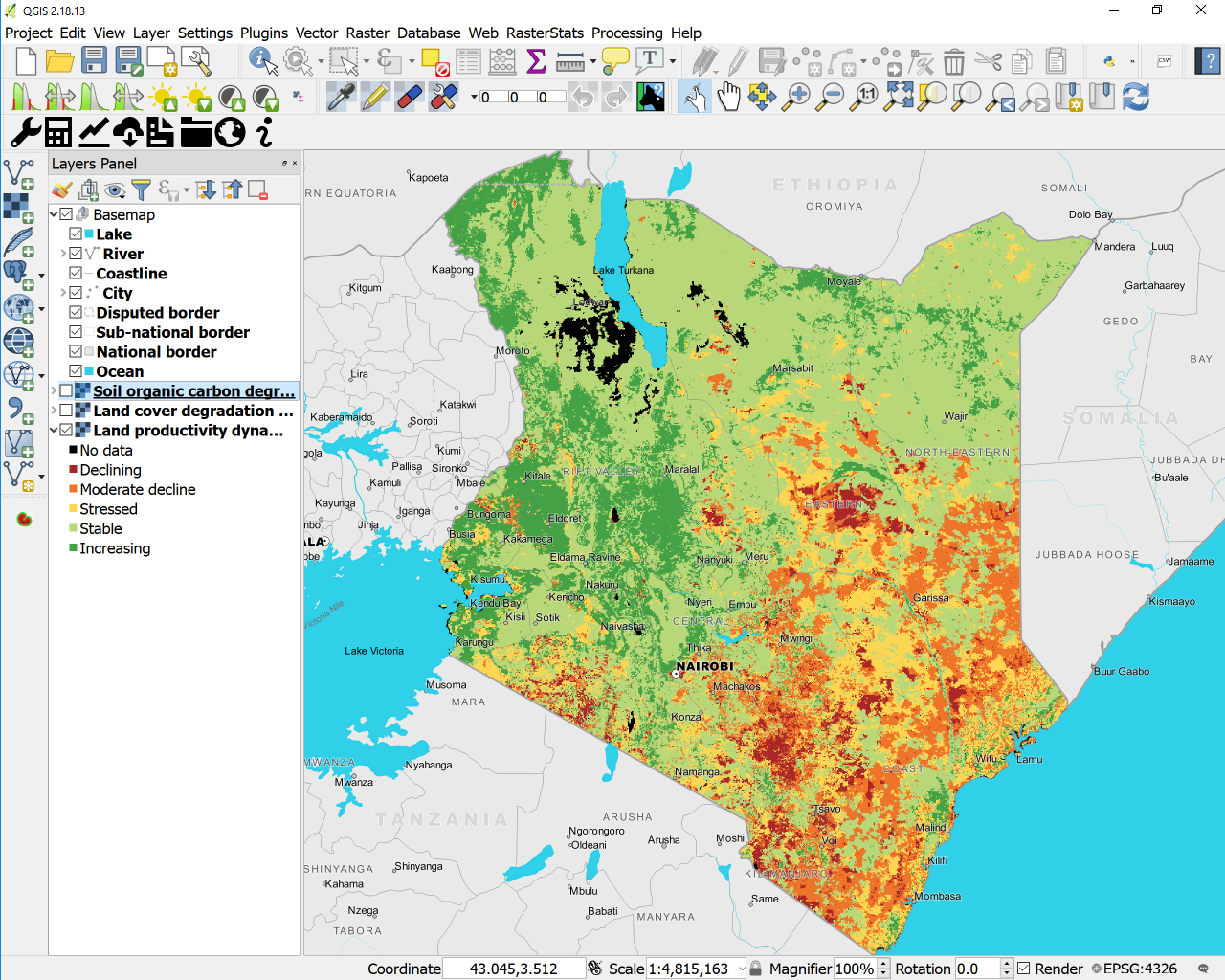This screenshot has width=1225, height=980.
Task: Expand the River layer tree node
Action: pyautogui.click(x=63, y=254)
